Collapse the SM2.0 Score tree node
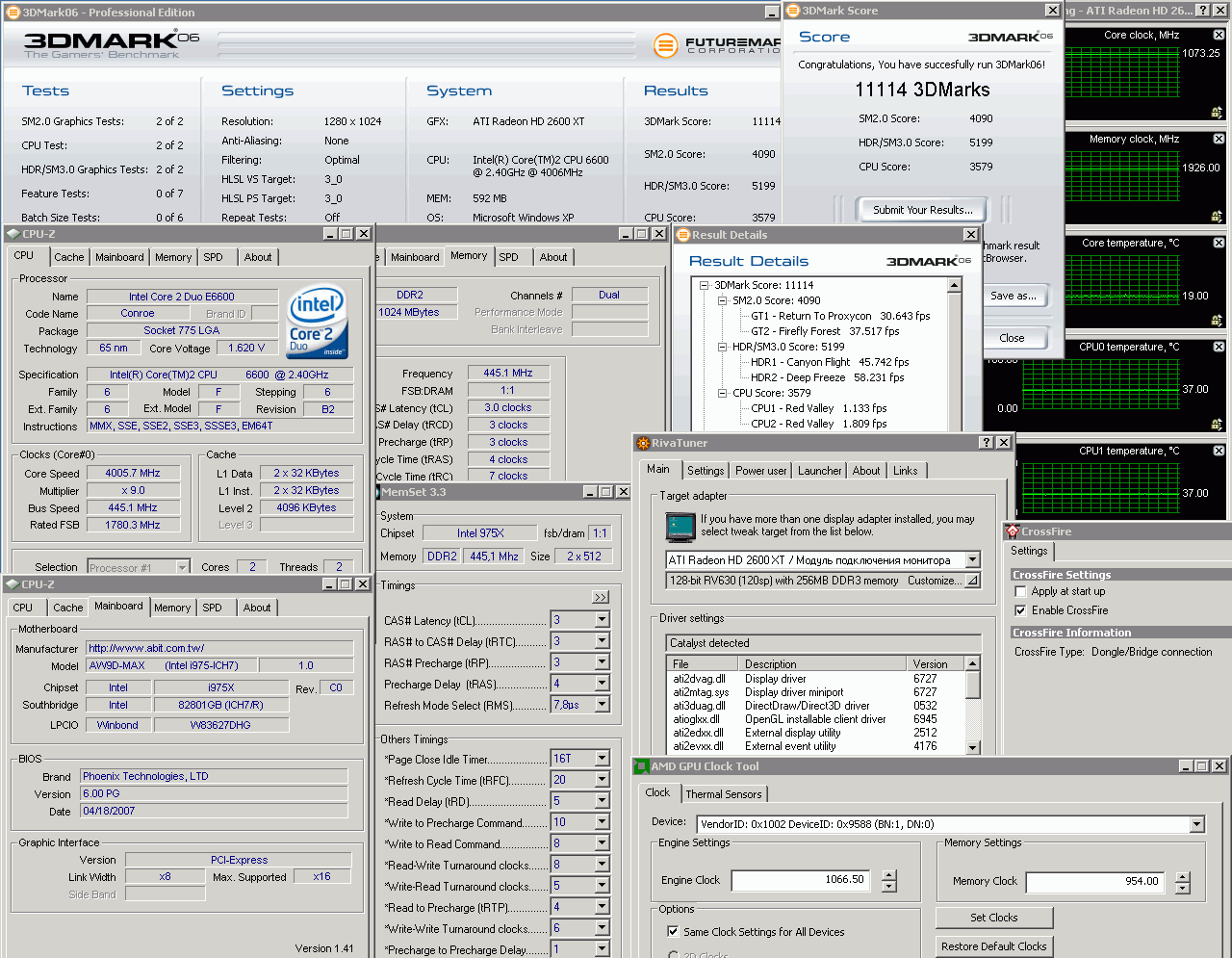 (723, 300)
